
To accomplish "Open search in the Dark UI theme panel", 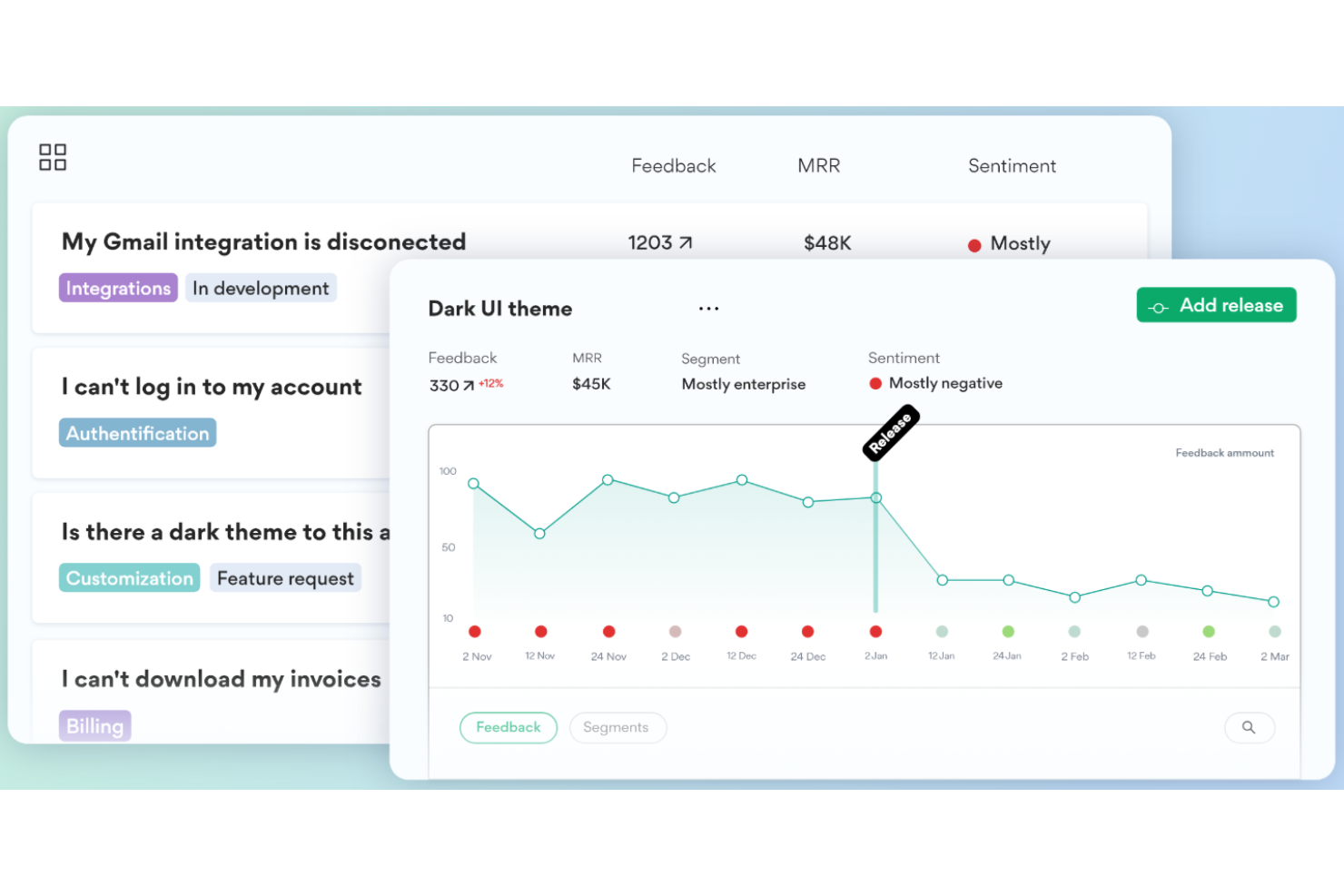I will 1250,727.
